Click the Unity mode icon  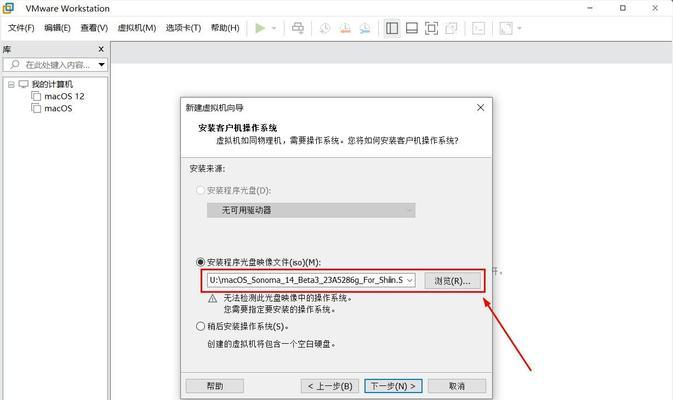coord(451,28)
